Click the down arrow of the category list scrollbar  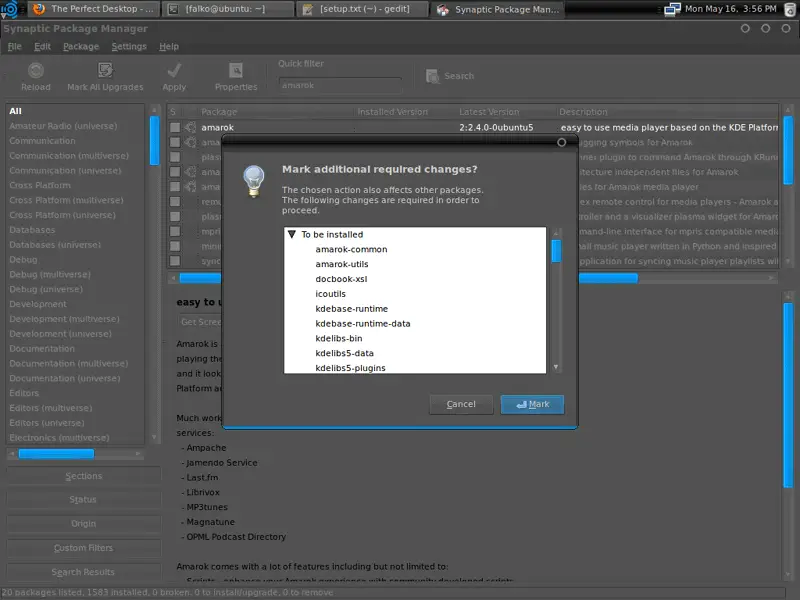[154, 437]
